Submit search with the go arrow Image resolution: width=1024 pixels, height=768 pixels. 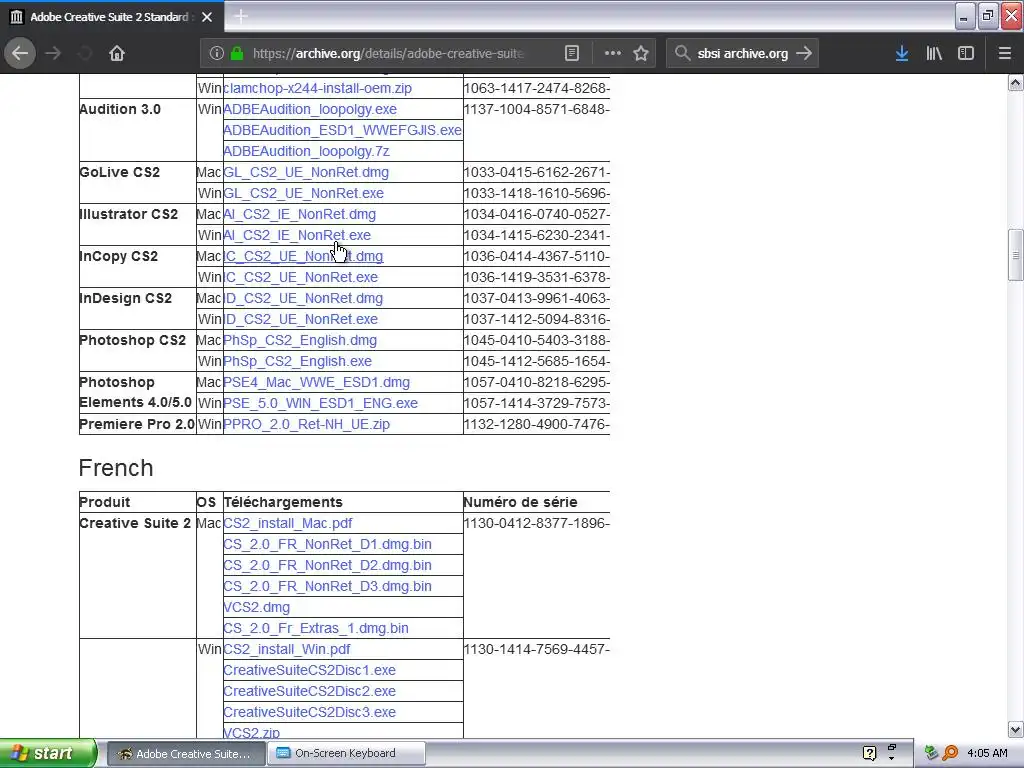pos(804,53)
